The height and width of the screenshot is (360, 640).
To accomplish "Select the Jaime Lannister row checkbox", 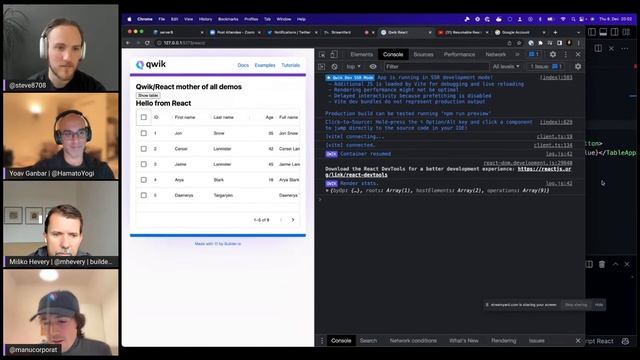I will coord(144,164).
